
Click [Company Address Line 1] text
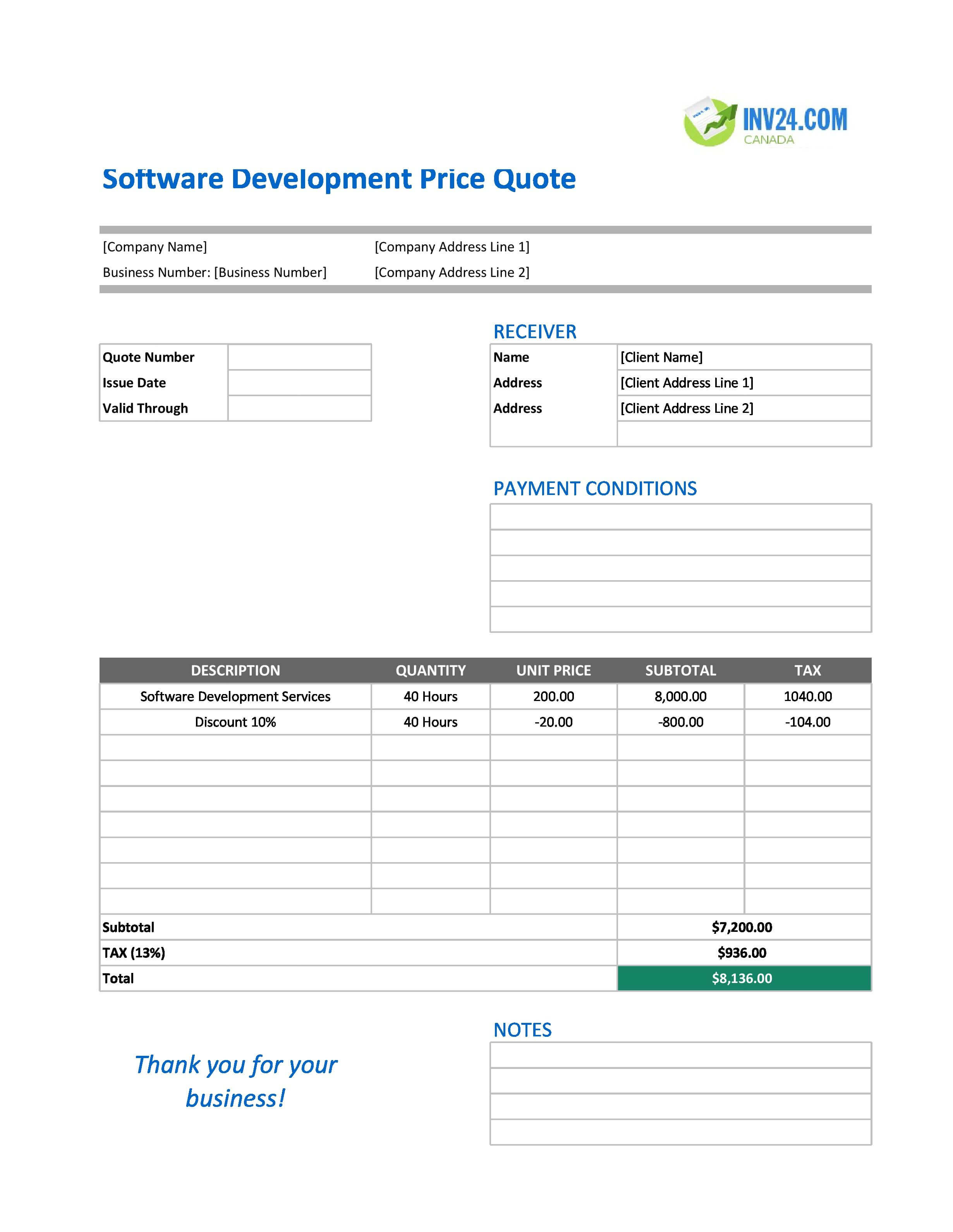click(x=452, y=246)
